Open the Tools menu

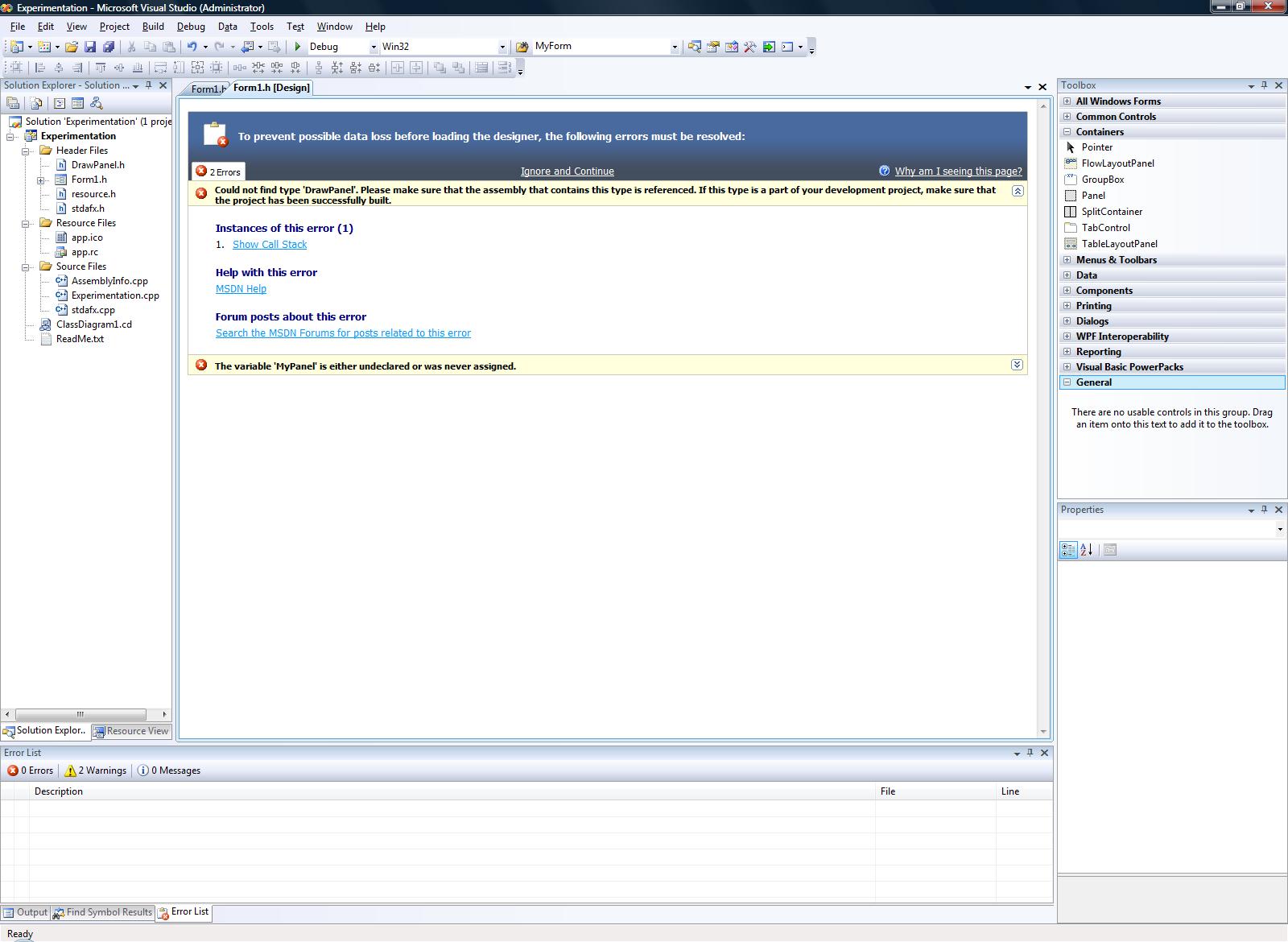(x=262, y=27)
